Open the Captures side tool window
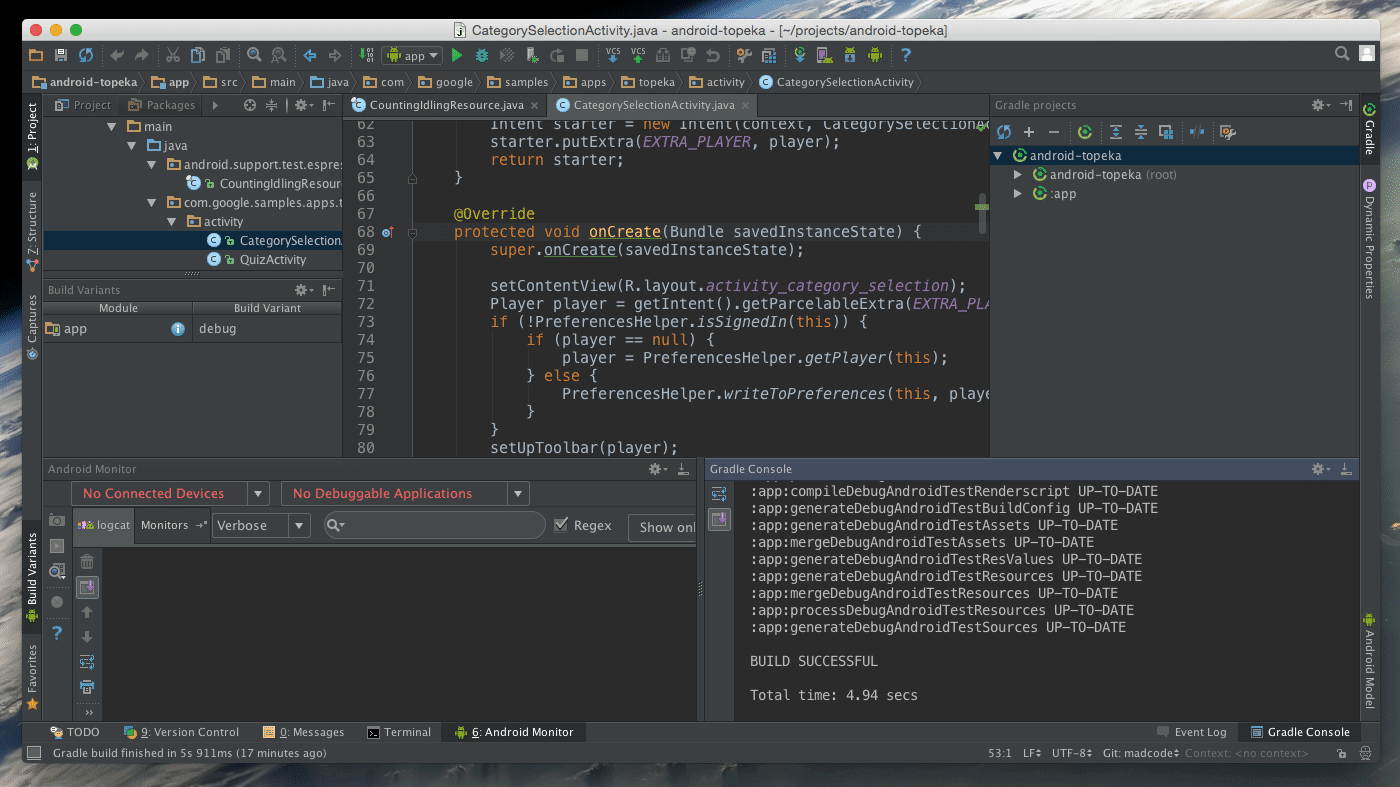The image size is (1400, 787). pos(33,327)
